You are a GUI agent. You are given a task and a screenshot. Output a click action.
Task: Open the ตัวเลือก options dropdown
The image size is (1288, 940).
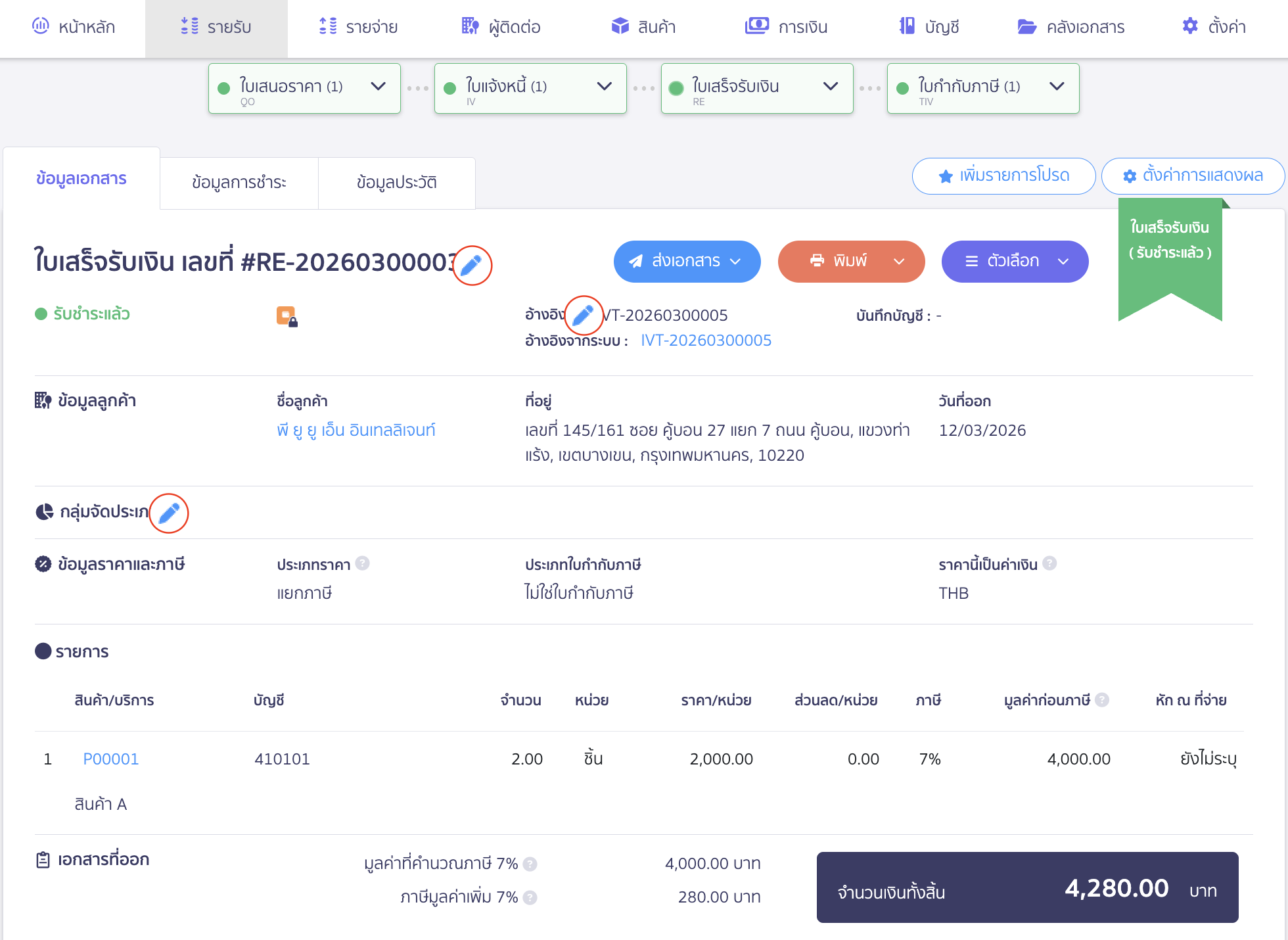(1015, 261)
